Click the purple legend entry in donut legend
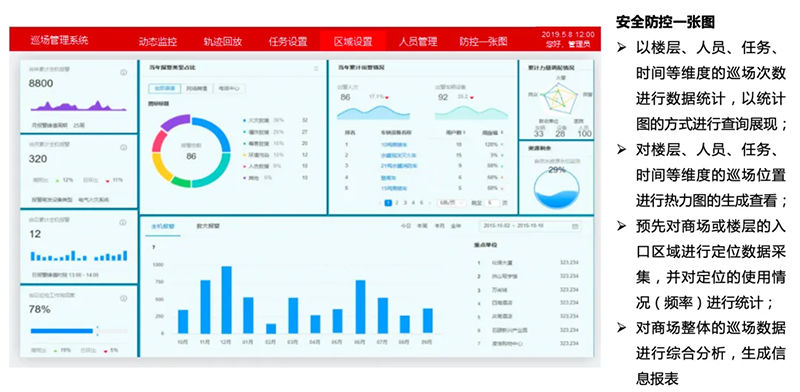Image resolution: width=800 pixels, height=392 pixels. coord(276,178)
